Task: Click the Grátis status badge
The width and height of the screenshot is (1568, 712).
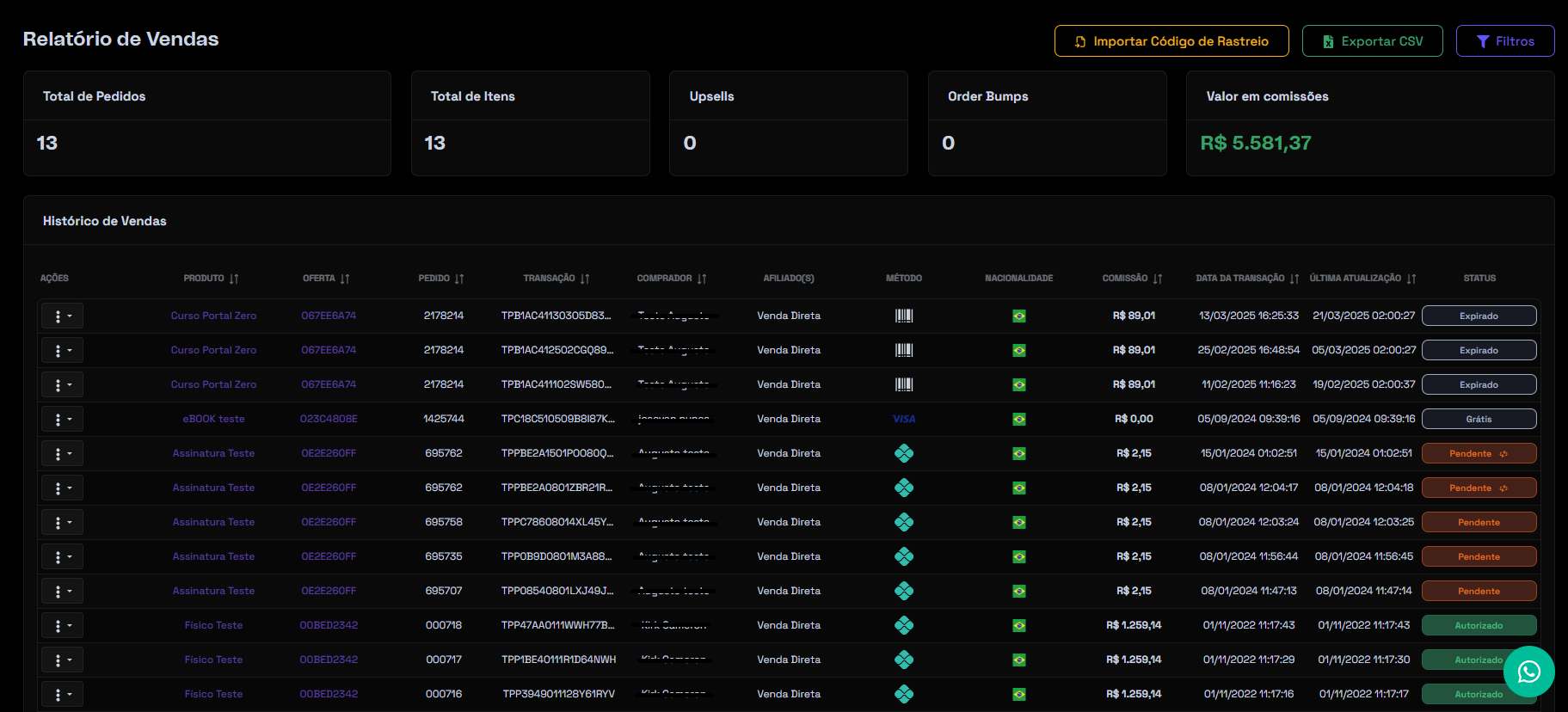Action: (x=1478, y=419)
